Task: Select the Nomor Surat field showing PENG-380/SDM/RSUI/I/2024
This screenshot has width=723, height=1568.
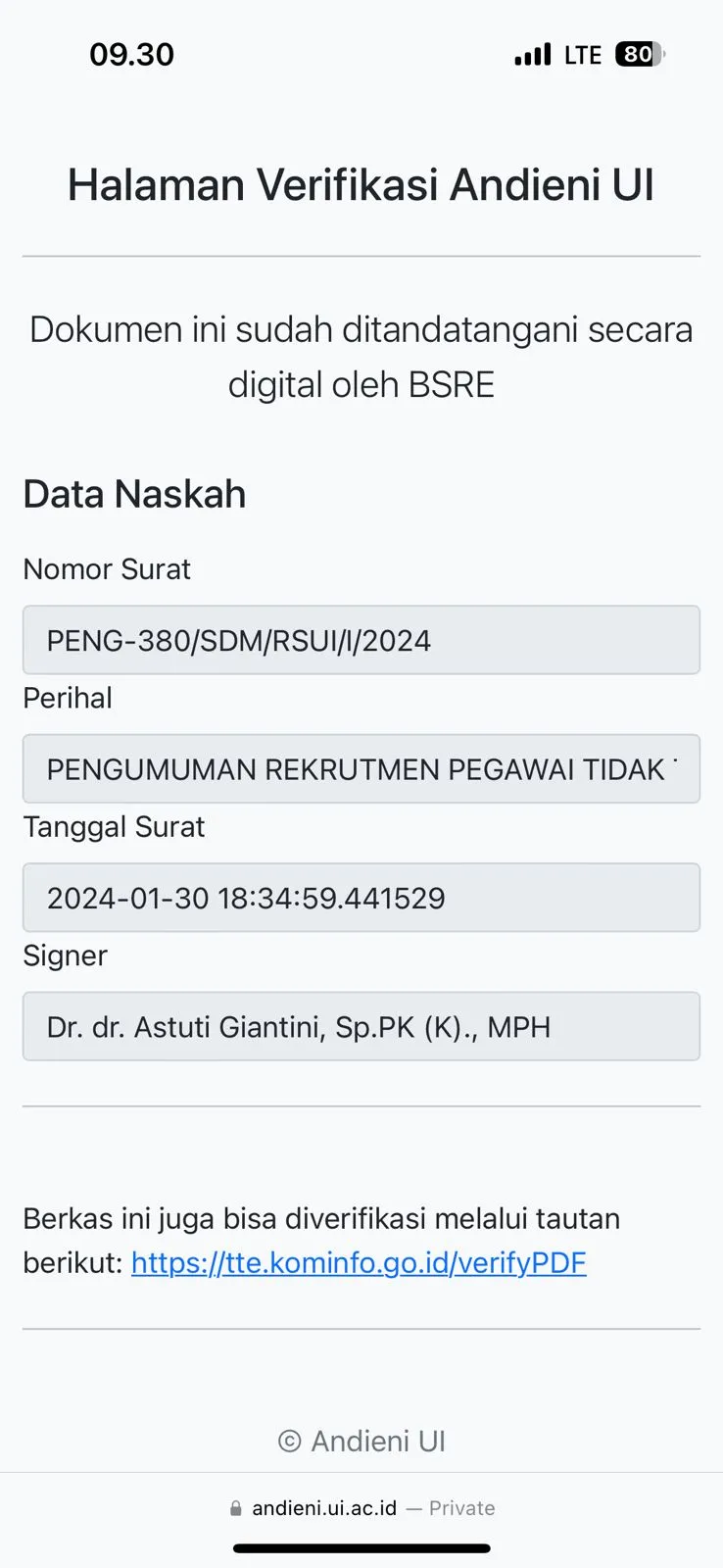Action: 361,640
